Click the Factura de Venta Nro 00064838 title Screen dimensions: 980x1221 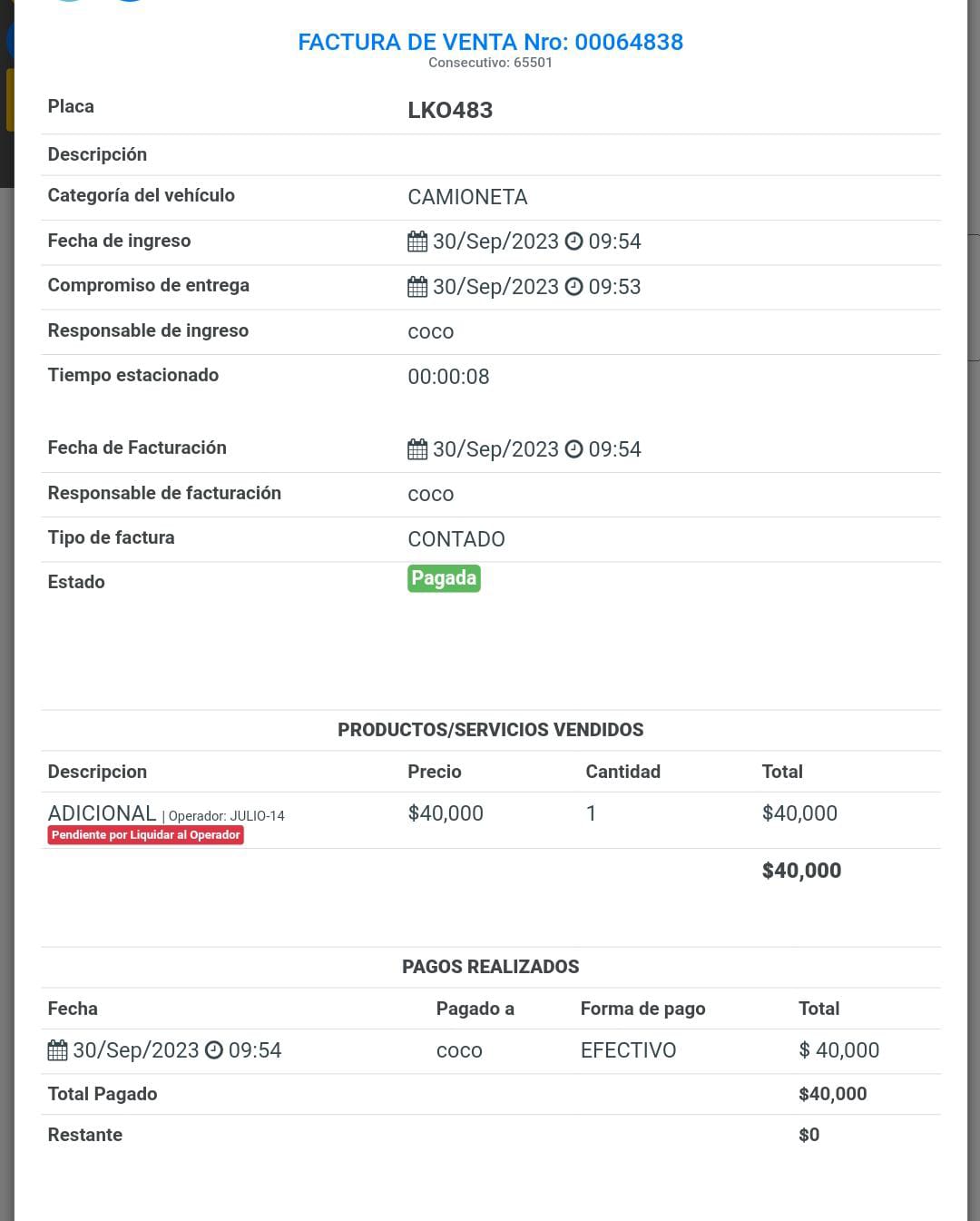[490, 42]
